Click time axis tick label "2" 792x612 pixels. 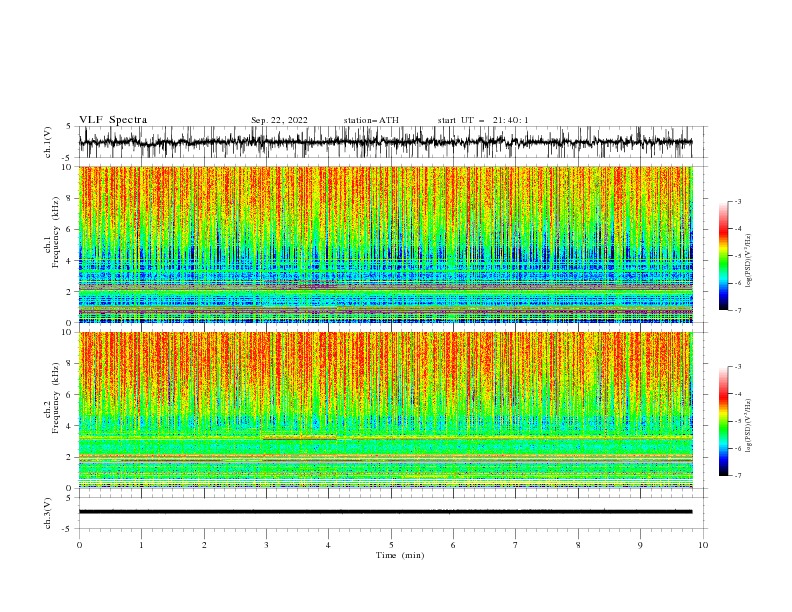[204, 545]
